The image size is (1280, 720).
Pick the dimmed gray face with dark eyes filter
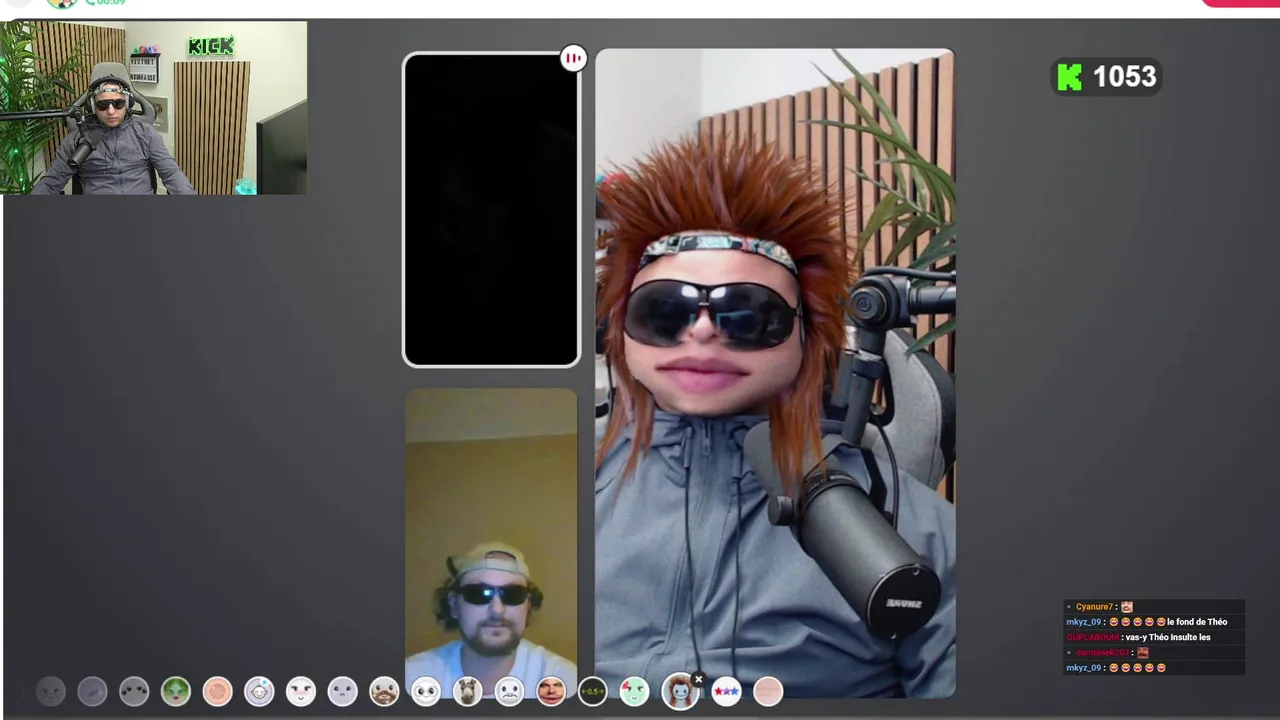point(134,691)
